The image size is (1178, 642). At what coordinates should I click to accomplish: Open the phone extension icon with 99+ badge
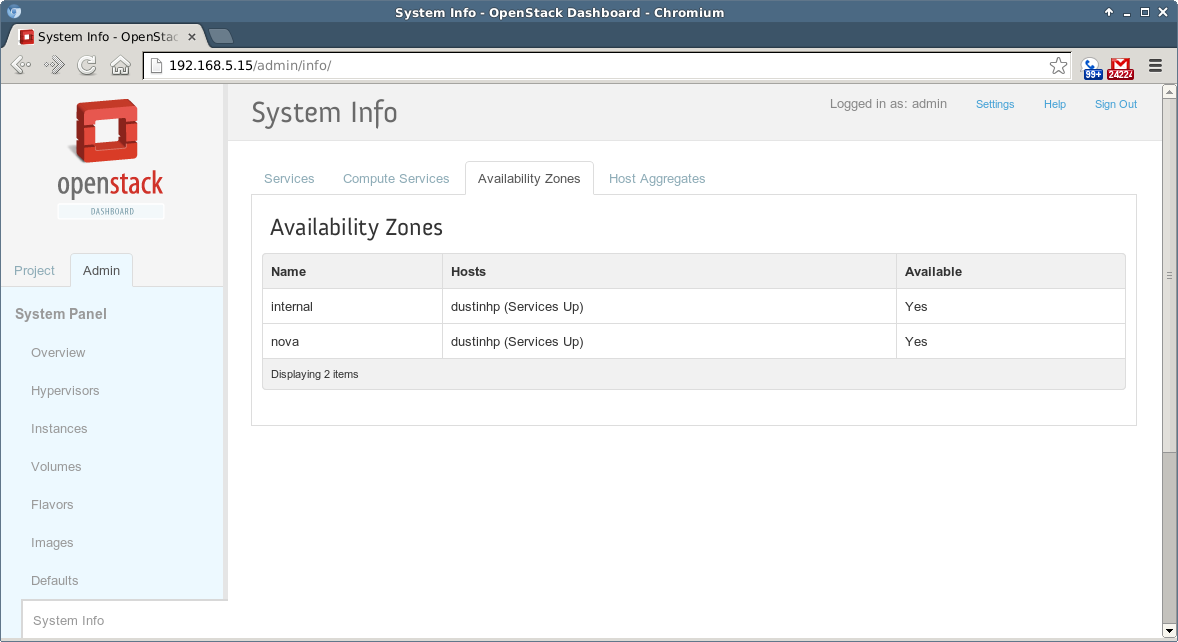pyautogui.click(x=1091, y=67)
